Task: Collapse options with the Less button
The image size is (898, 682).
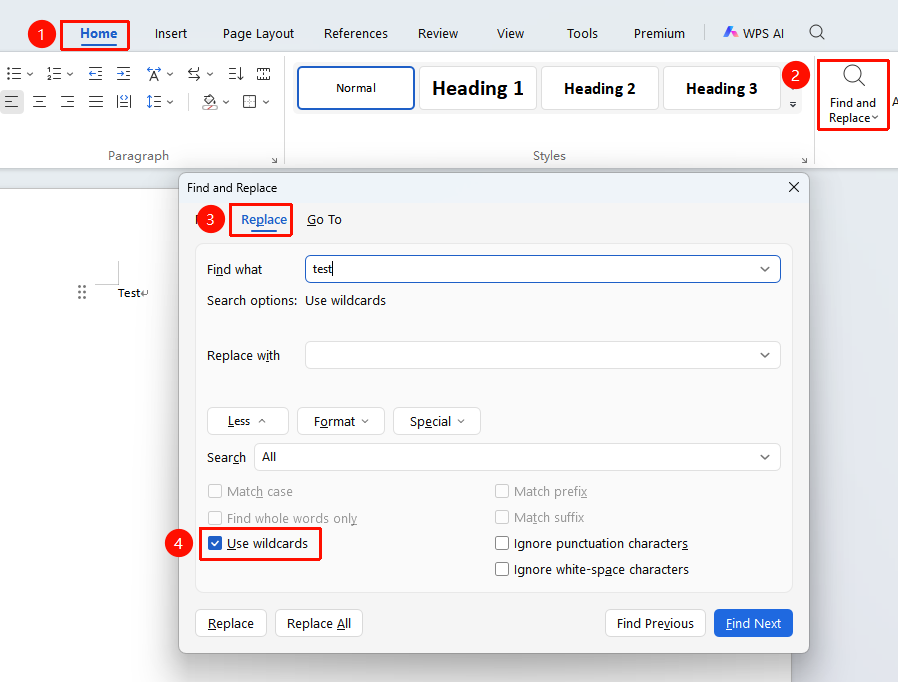Action: [247, 421]
